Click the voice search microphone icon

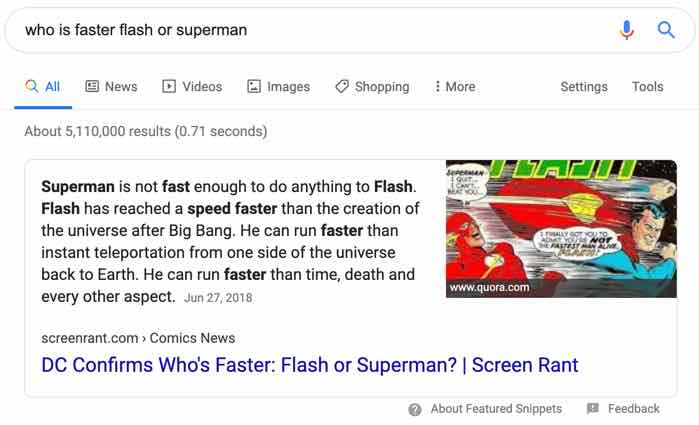pyautogui.click(x=627, y=30)
